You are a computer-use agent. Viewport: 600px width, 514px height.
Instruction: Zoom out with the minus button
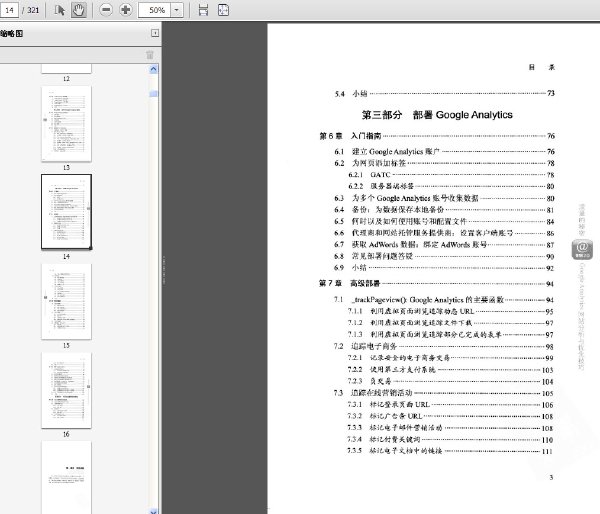(x=106, y=10)
